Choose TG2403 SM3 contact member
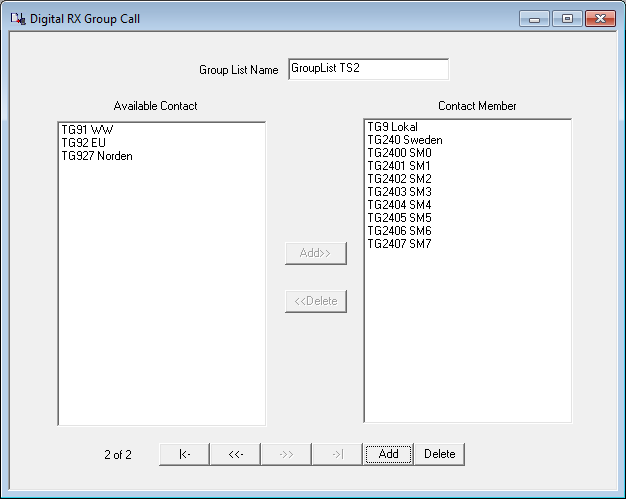This screenshot has width=626, height=499. point(399,192)
